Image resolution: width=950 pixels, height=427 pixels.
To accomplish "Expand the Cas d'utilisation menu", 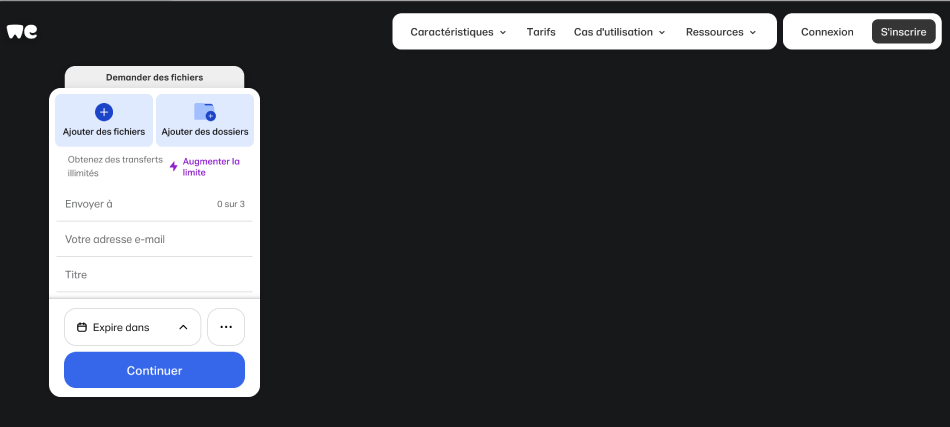I will click(619, 32).
